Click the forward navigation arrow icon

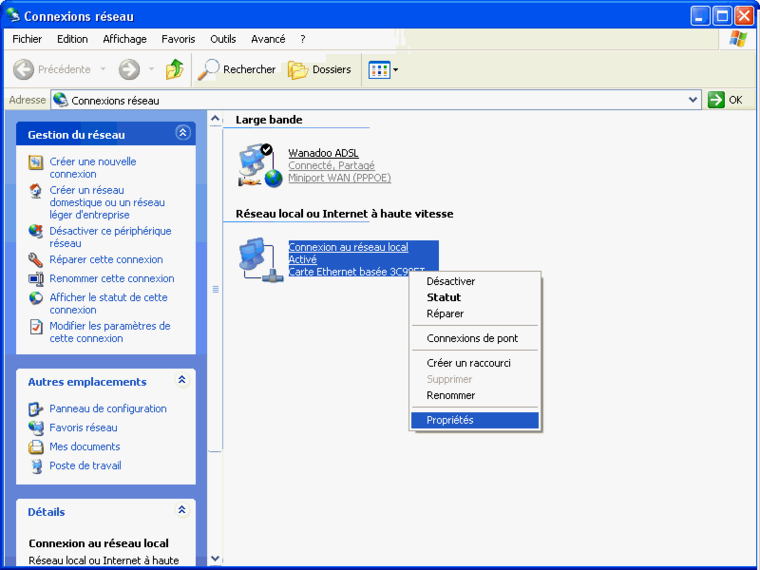[129, 69]
